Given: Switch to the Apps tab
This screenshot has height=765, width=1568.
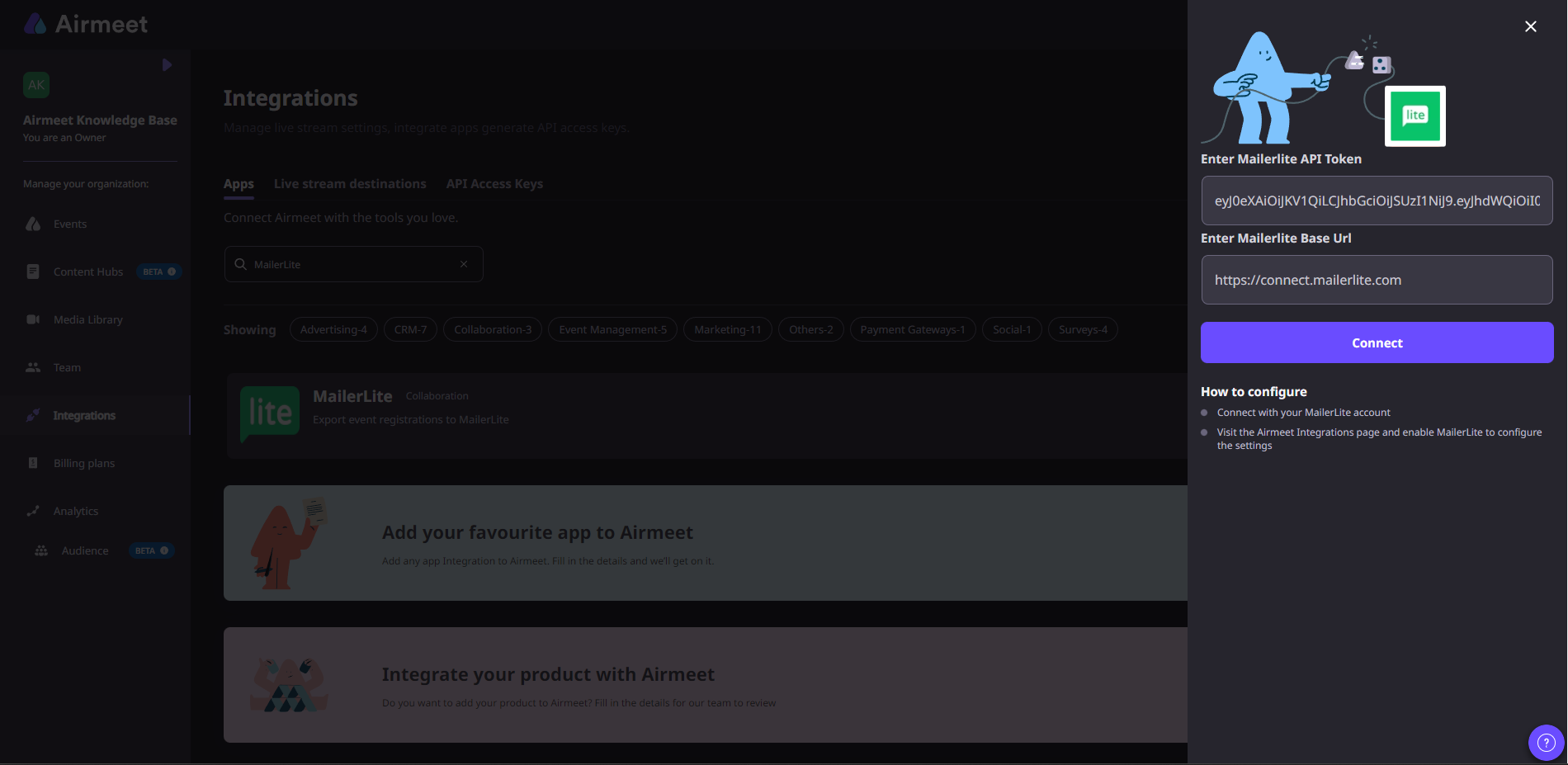Looking at the screenshot, I should pyautogui.click(x=239, y=184).
